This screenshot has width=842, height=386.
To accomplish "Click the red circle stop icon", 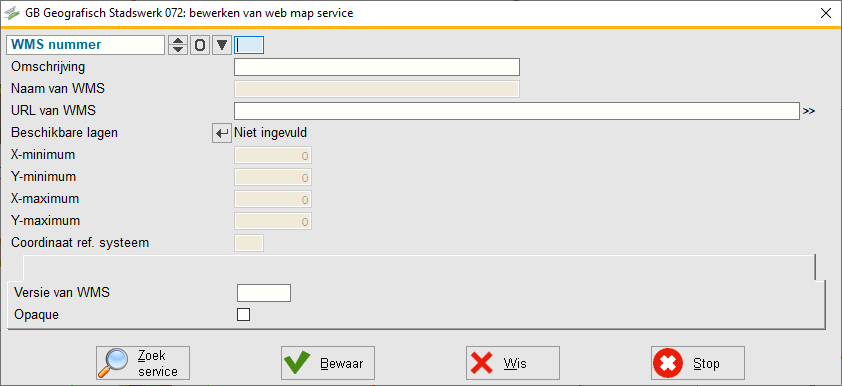I will 668,363.
